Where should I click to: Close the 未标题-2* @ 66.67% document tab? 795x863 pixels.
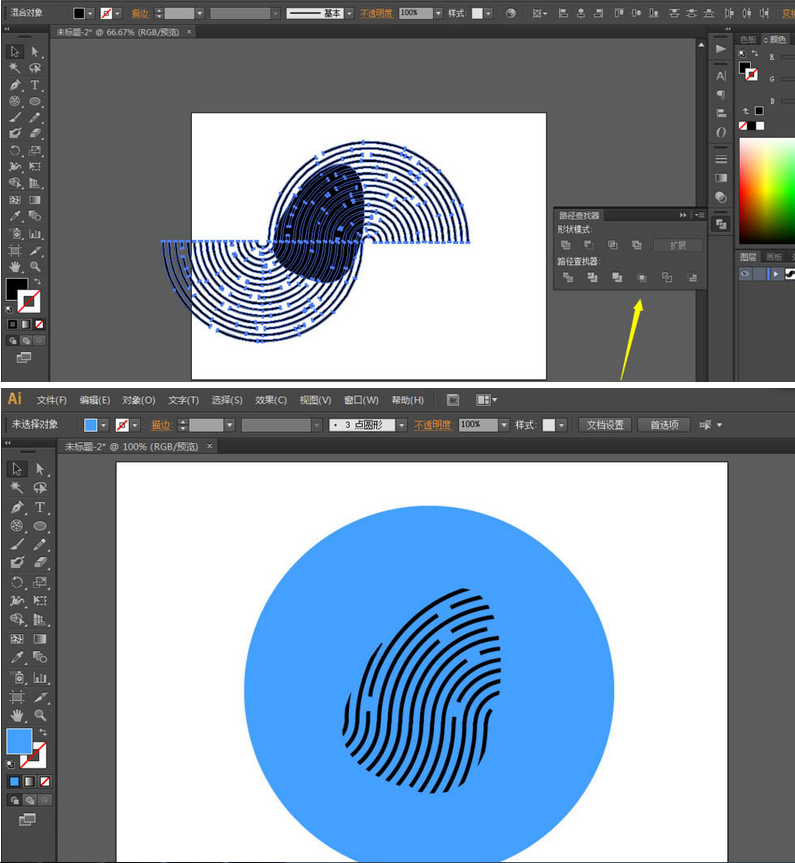(x=190, y=32)
